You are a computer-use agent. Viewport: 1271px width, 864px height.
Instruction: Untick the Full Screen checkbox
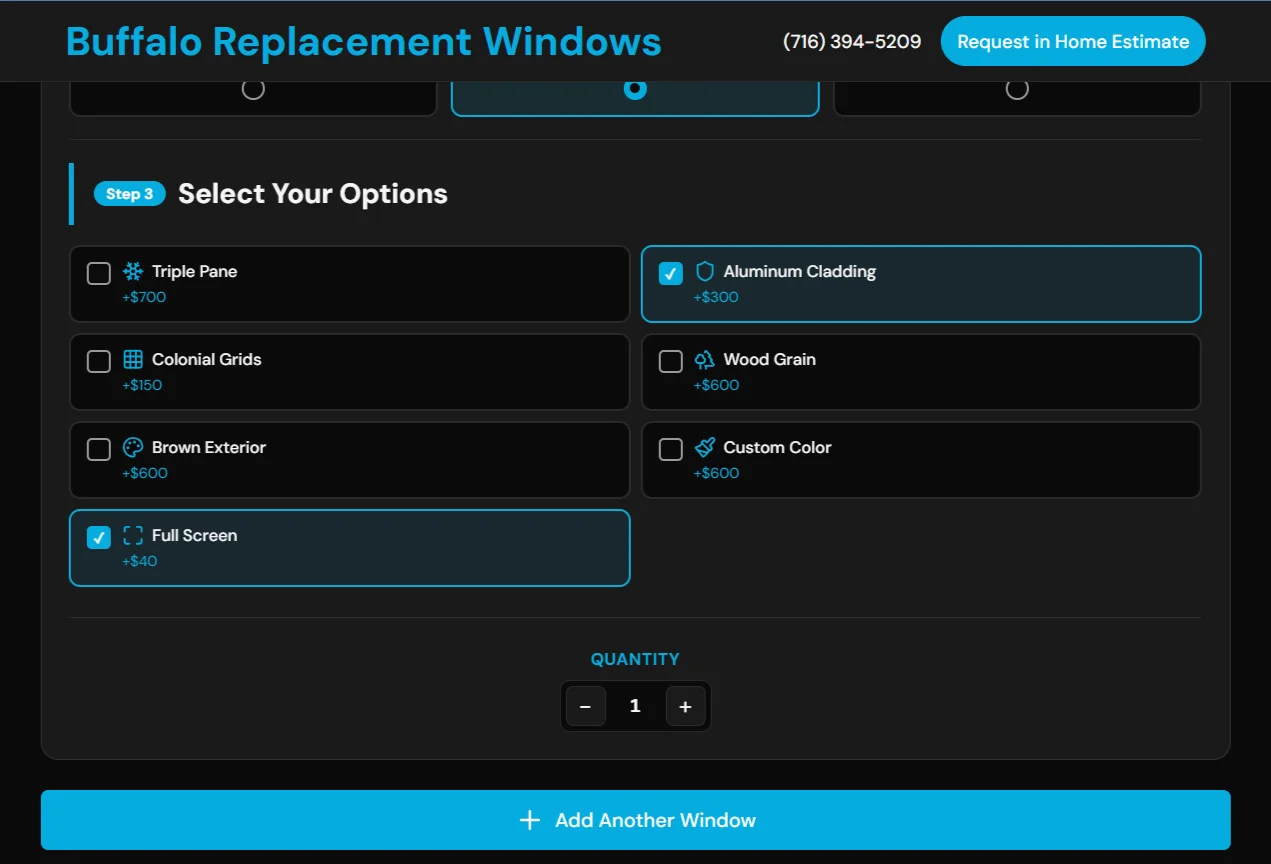pyautogui.click(x=99, y=537)
